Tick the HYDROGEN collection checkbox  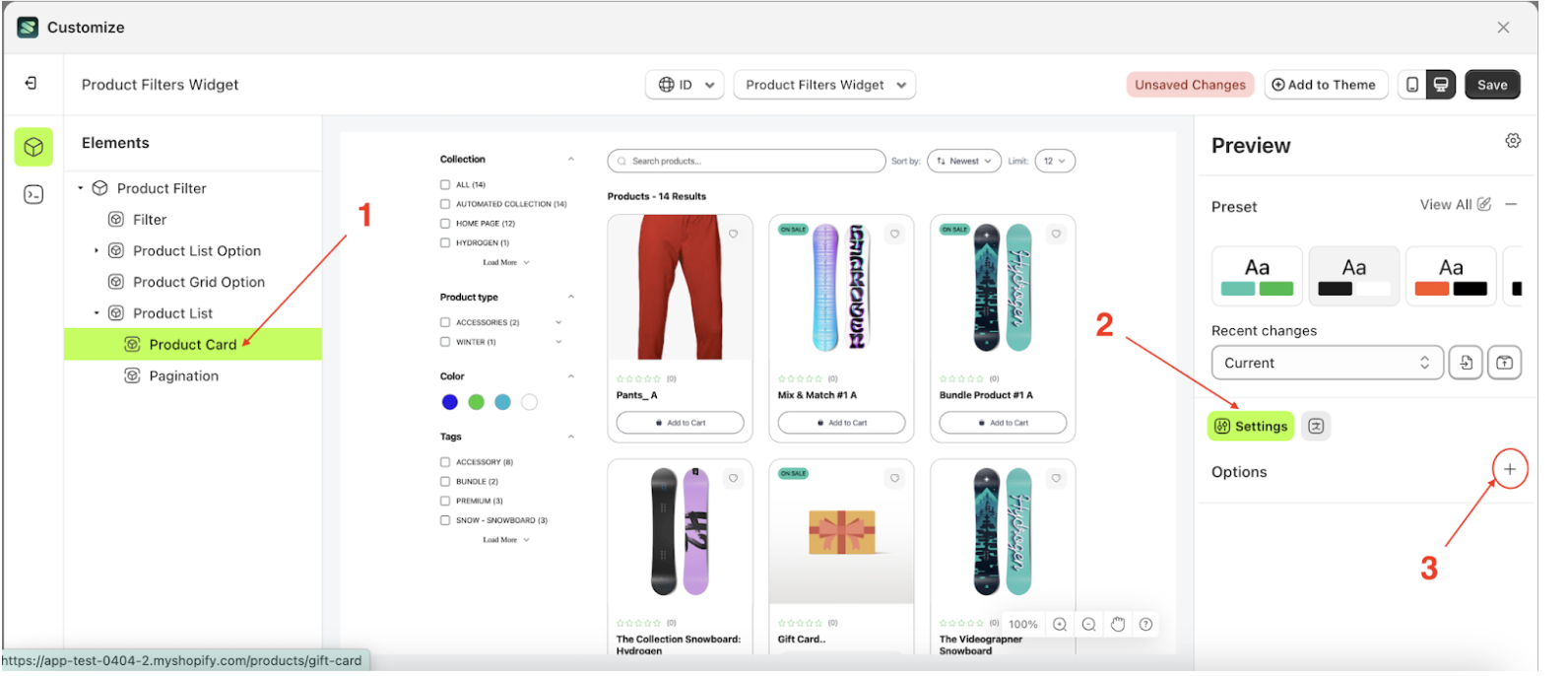445,242
